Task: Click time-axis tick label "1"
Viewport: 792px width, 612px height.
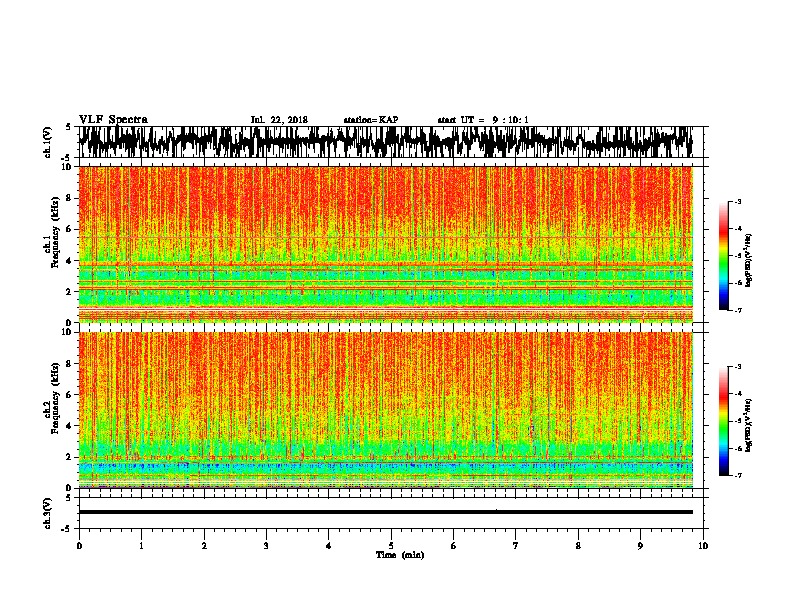Action: (x=141, y=546)
